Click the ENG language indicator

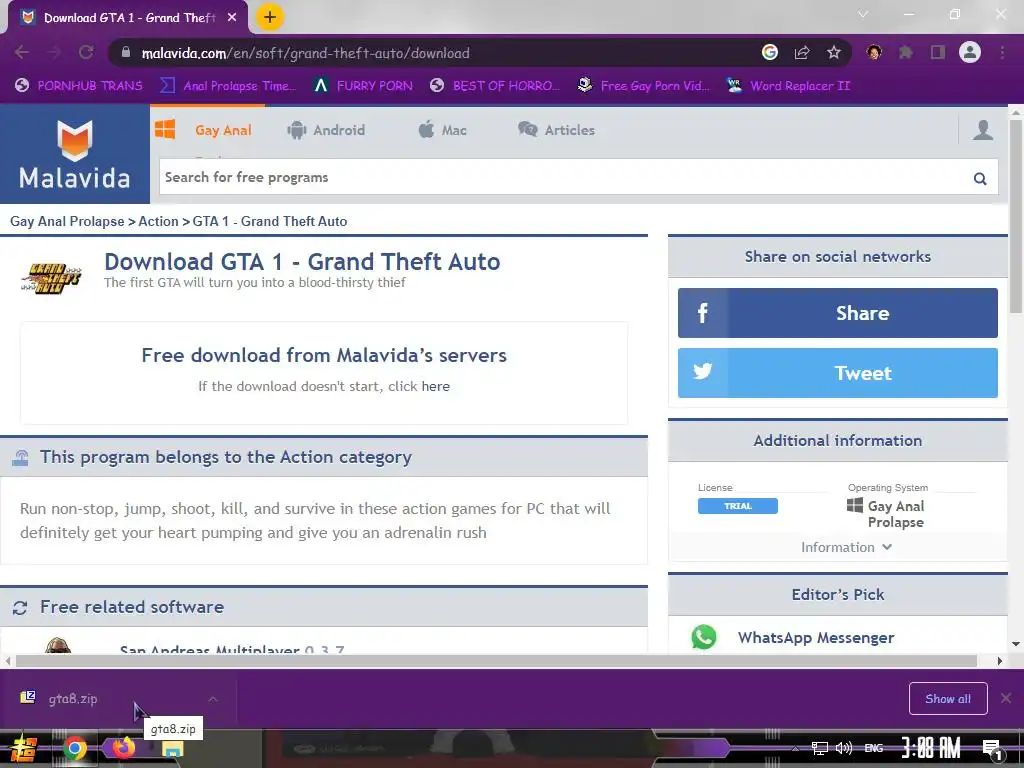[x=874, y=748]
